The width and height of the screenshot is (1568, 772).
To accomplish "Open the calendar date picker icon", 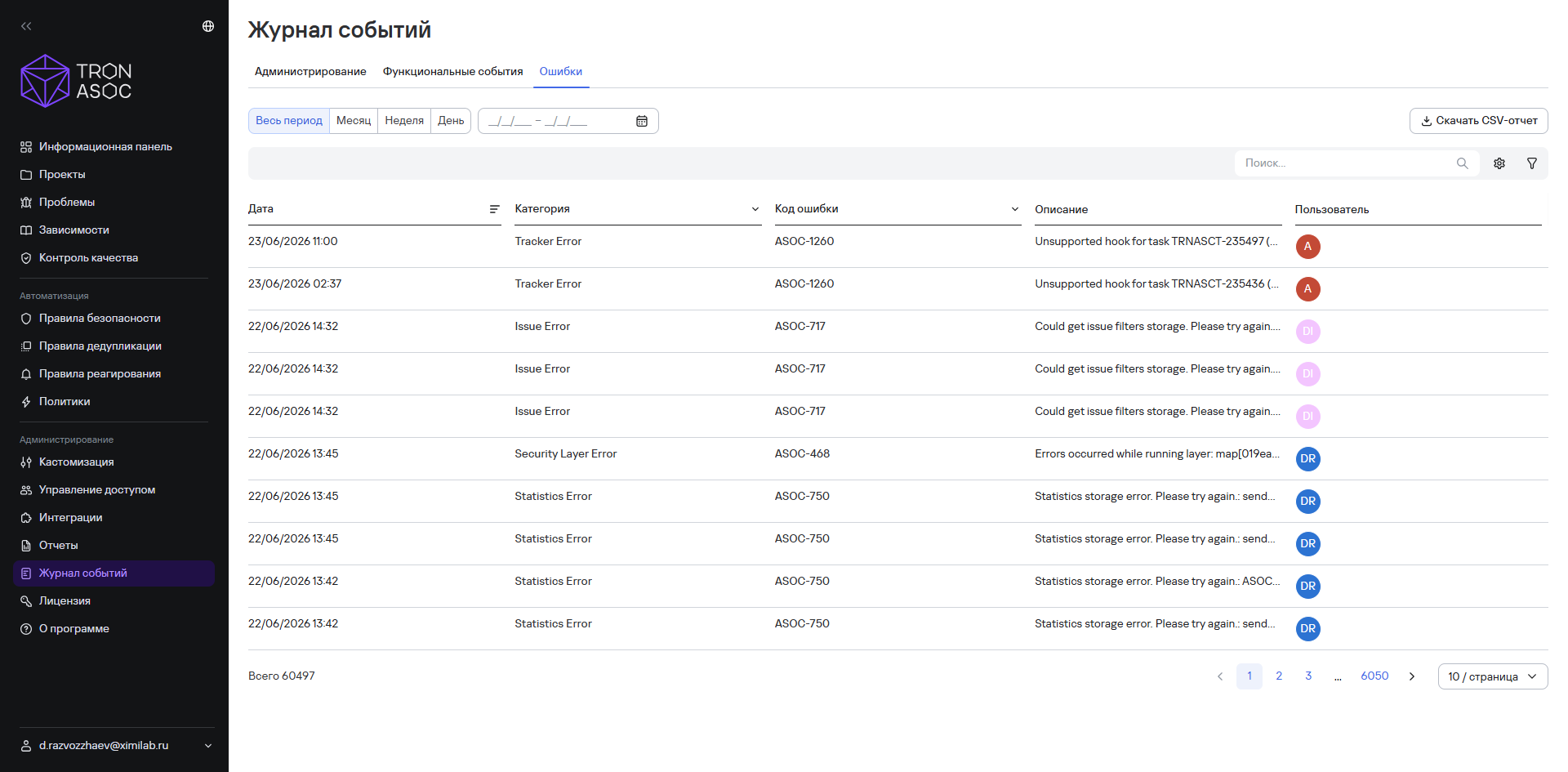I will (x=642, y=121).
